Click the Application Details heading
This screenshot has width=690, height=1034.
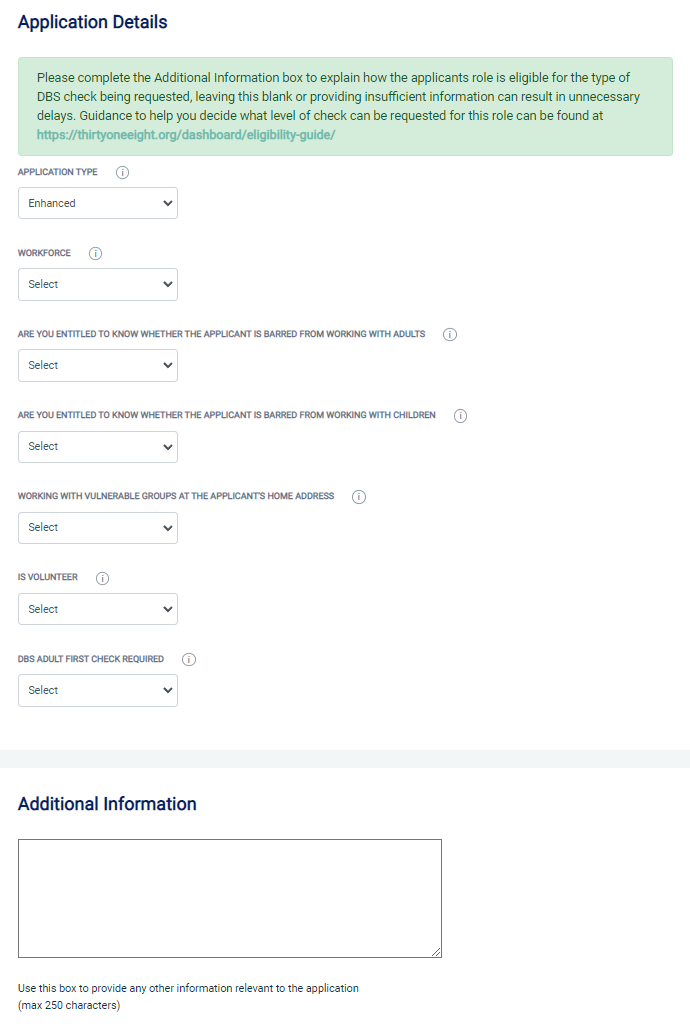click(93, 22)
